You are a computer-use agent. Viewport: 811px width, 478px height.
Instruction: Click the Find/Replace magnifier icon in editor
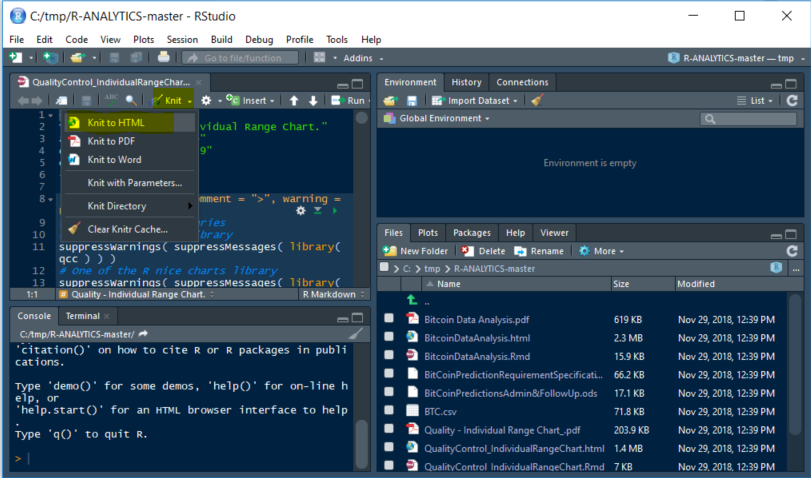coord(131,100)
